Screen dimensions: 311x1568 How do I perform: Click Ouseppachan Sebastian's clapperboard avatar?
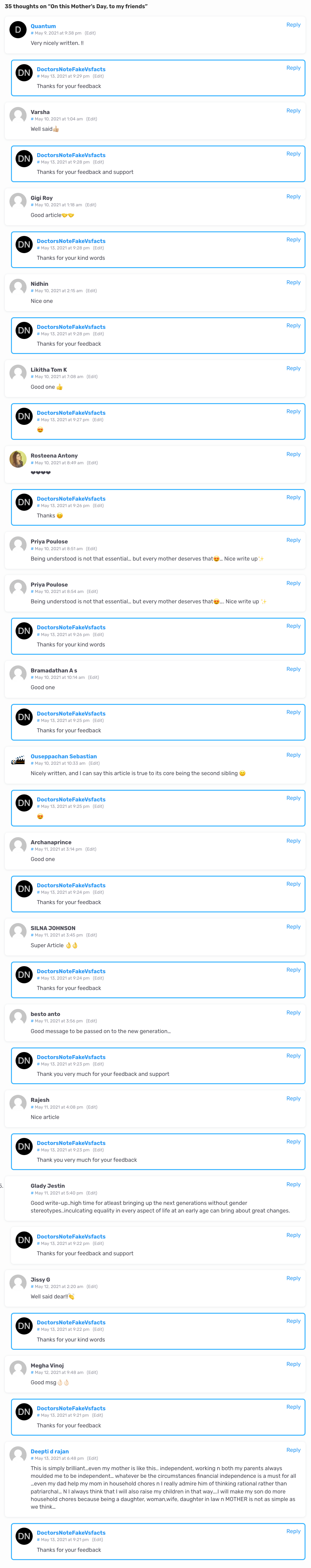[x=18, y=760]
